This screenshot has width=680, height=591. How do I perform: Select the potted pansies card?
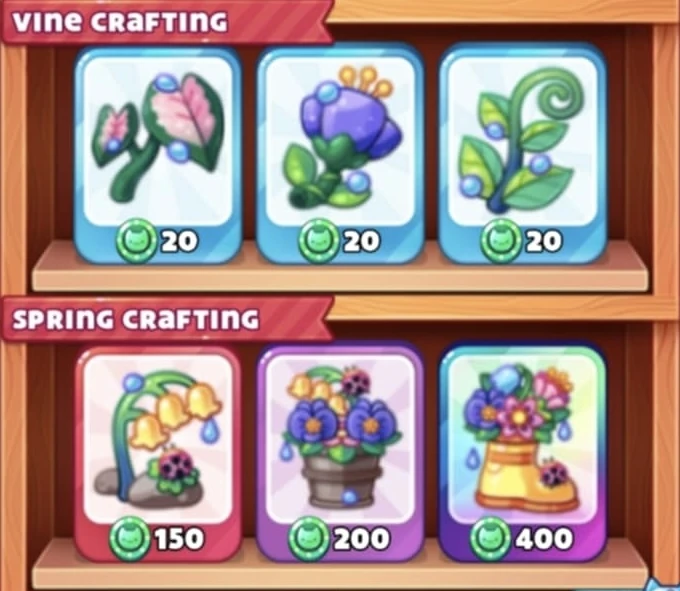[340, 453]
